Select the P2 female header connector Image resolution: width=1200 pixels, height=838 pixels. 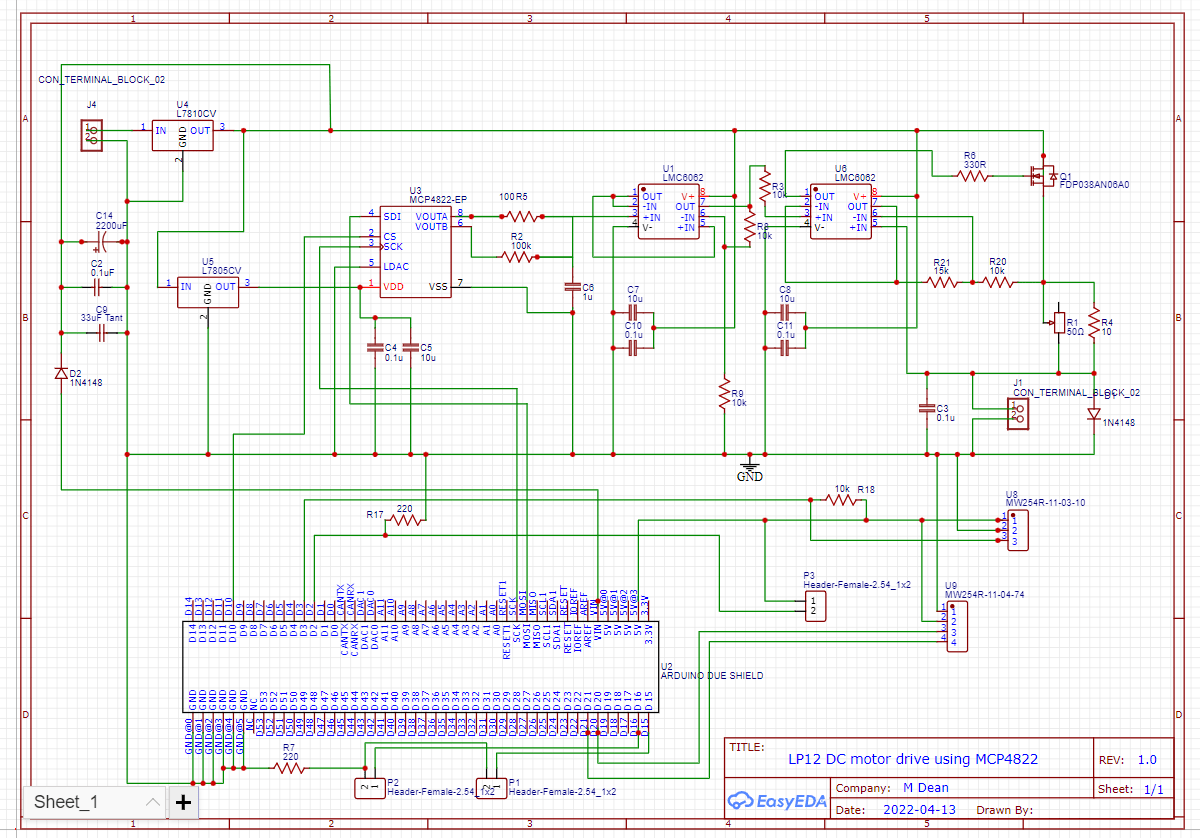[369, 788]
